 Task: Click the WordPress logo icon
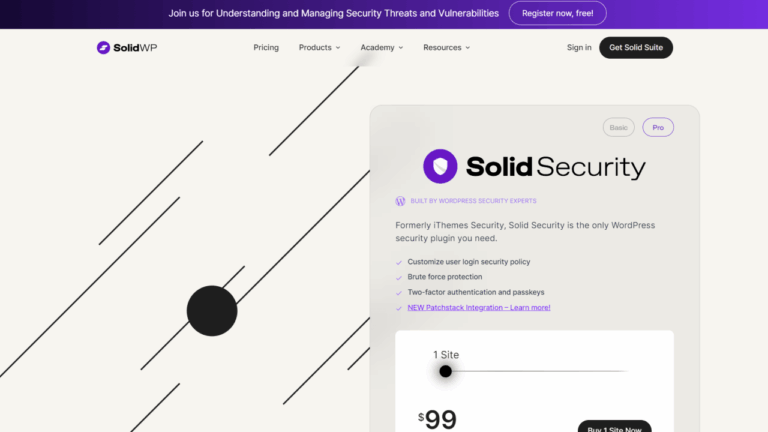tap(400, 201)
